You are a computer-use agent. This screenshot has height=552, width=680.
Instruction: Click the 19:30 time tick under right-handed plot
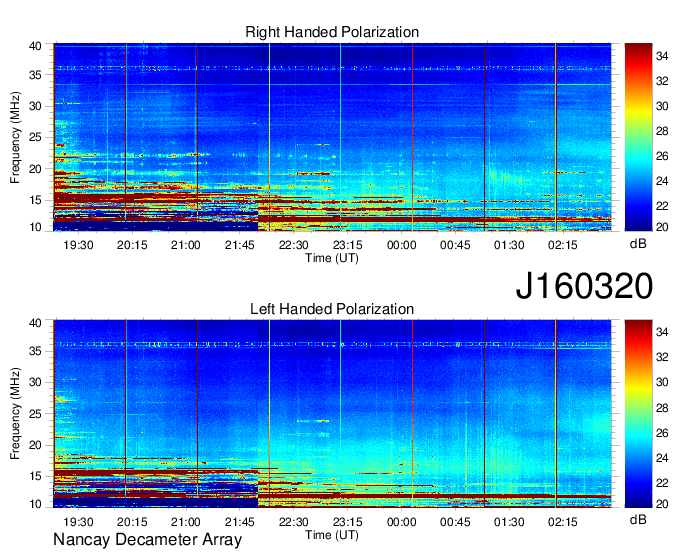click(x=78, y=245)
